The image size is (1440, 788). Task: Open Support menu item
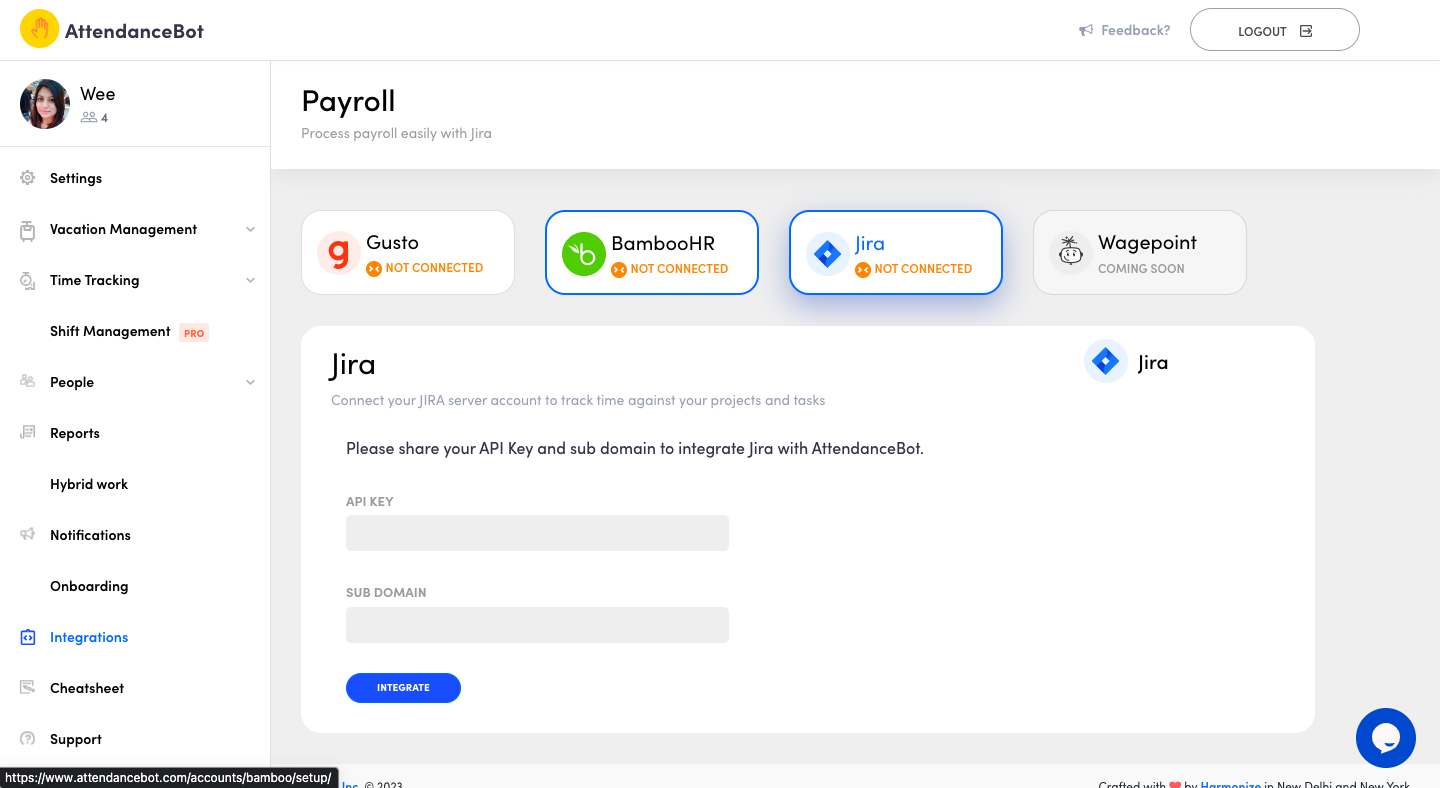pos(76,739)
